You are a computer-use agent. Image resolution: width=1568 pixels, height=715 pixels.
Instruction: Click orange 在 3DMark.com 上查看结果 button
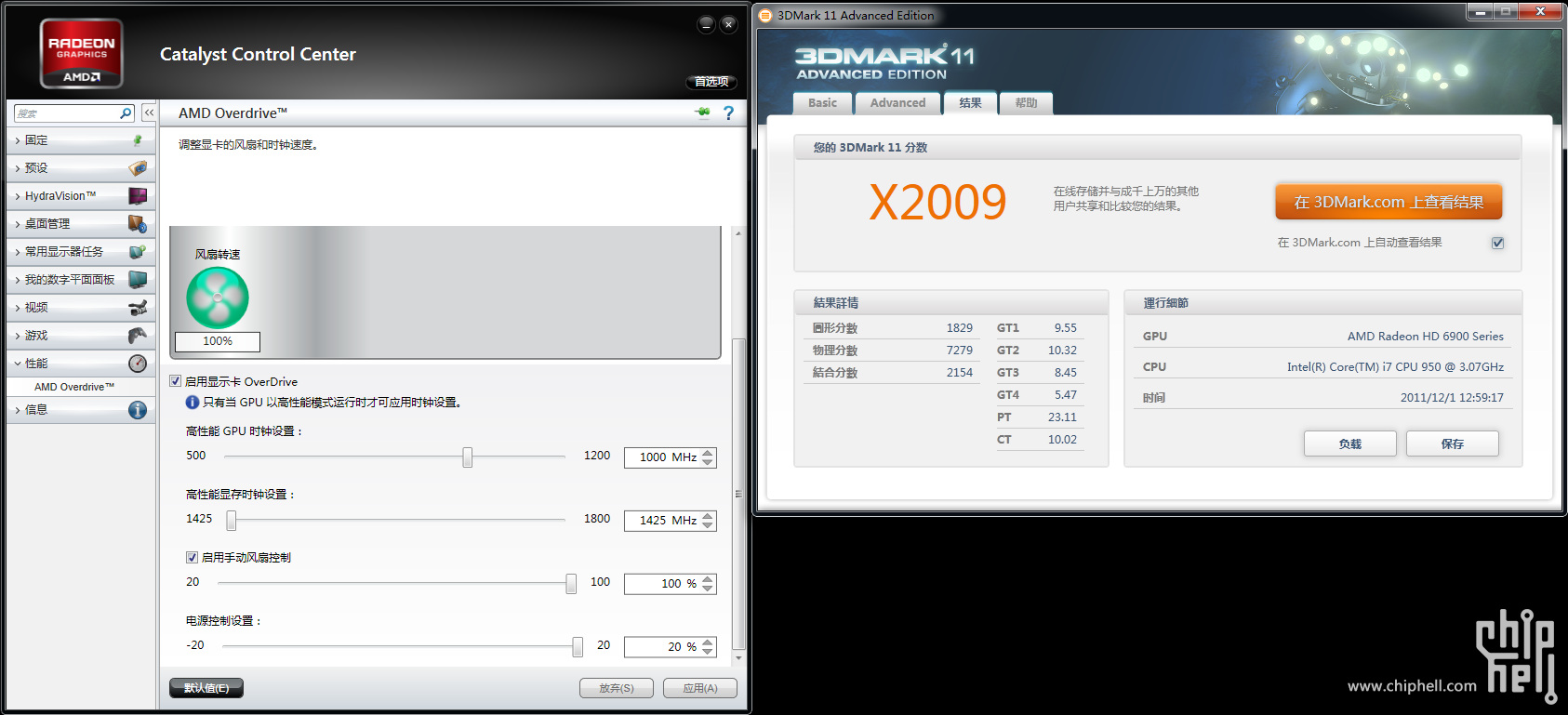point(1389,202)
